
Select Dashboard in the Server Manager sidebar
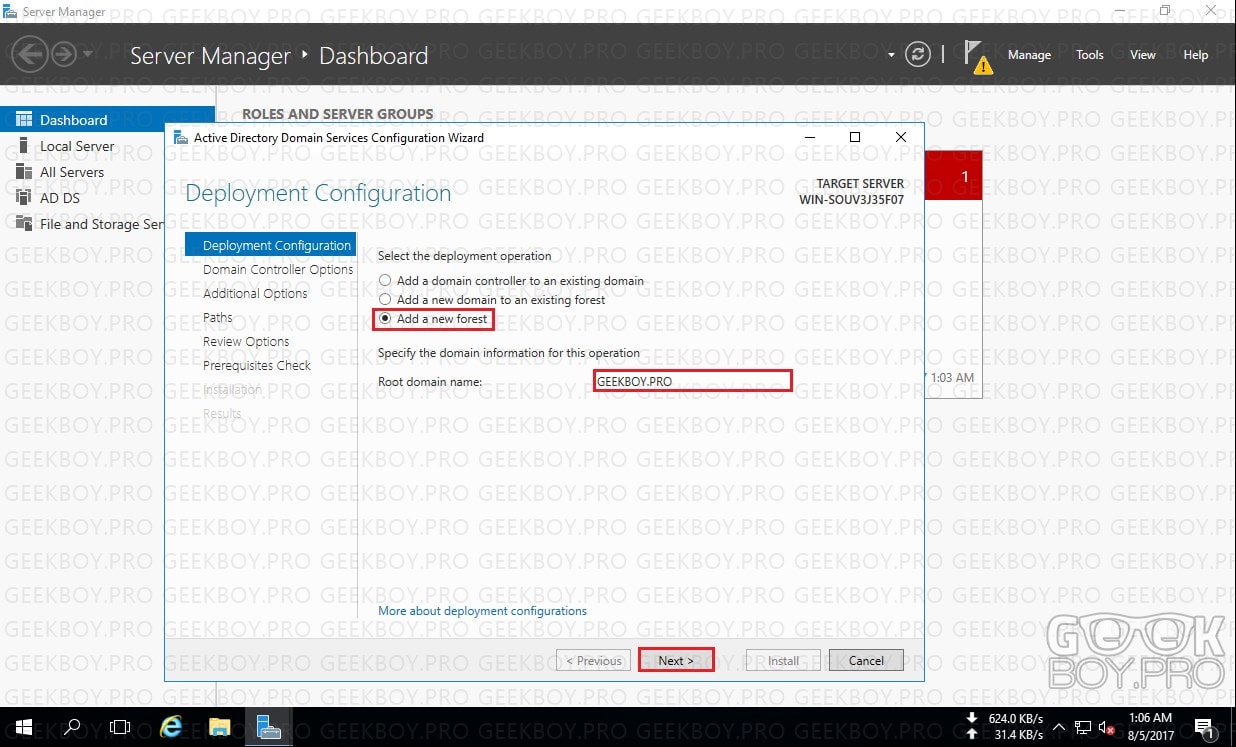(107, 120)
